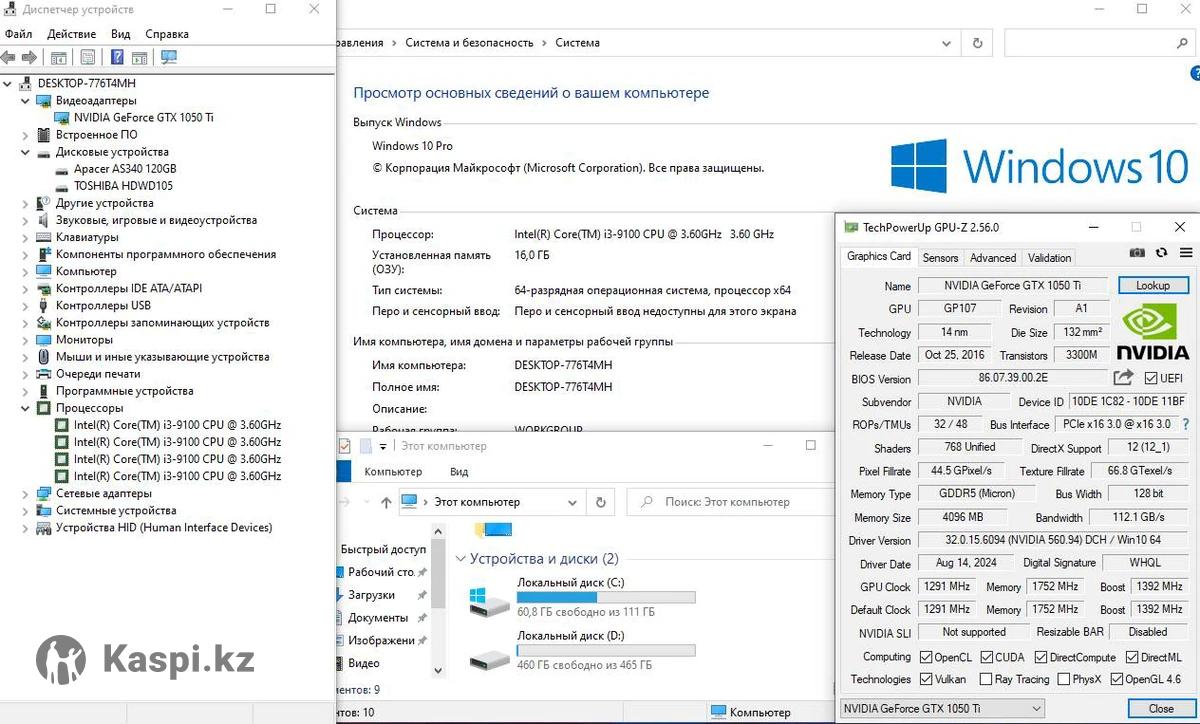1200x724 pixels.
Task: Click the Bus Interface question mark icon
Action: (1185, 425)
